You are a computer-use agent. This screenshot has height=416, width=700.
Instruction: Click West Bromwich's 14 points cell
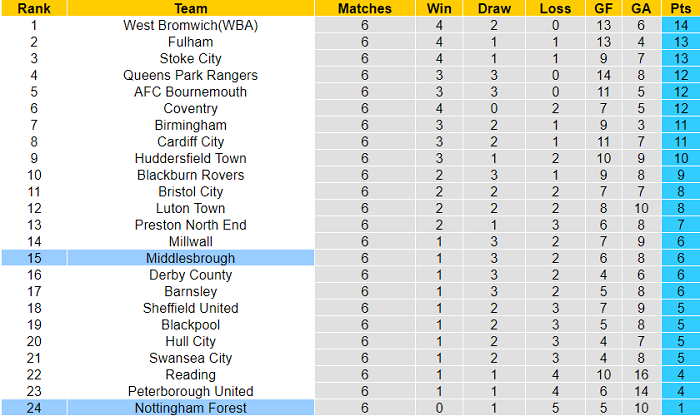(x=680, y=25)
